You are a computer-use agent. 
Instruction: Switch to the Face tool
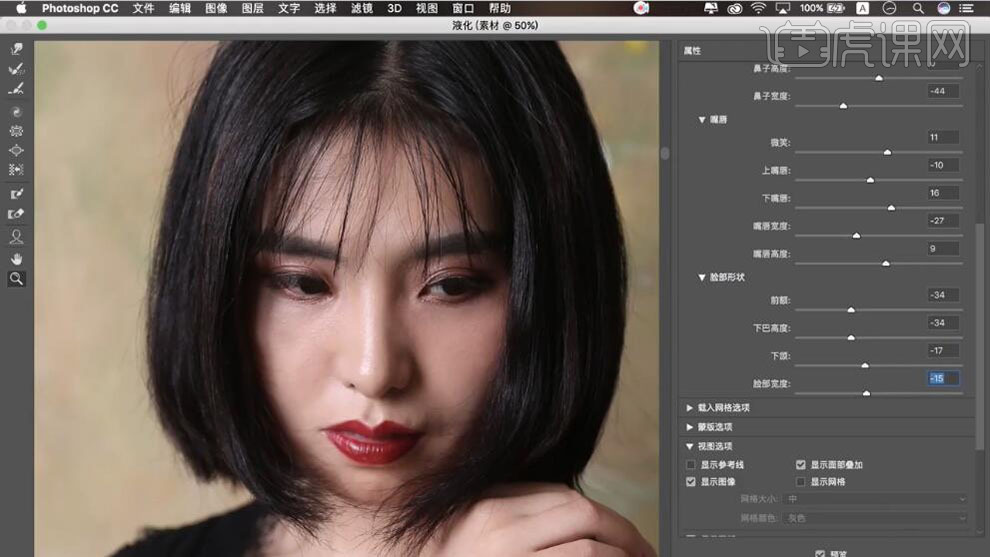[x=16, y=237]
